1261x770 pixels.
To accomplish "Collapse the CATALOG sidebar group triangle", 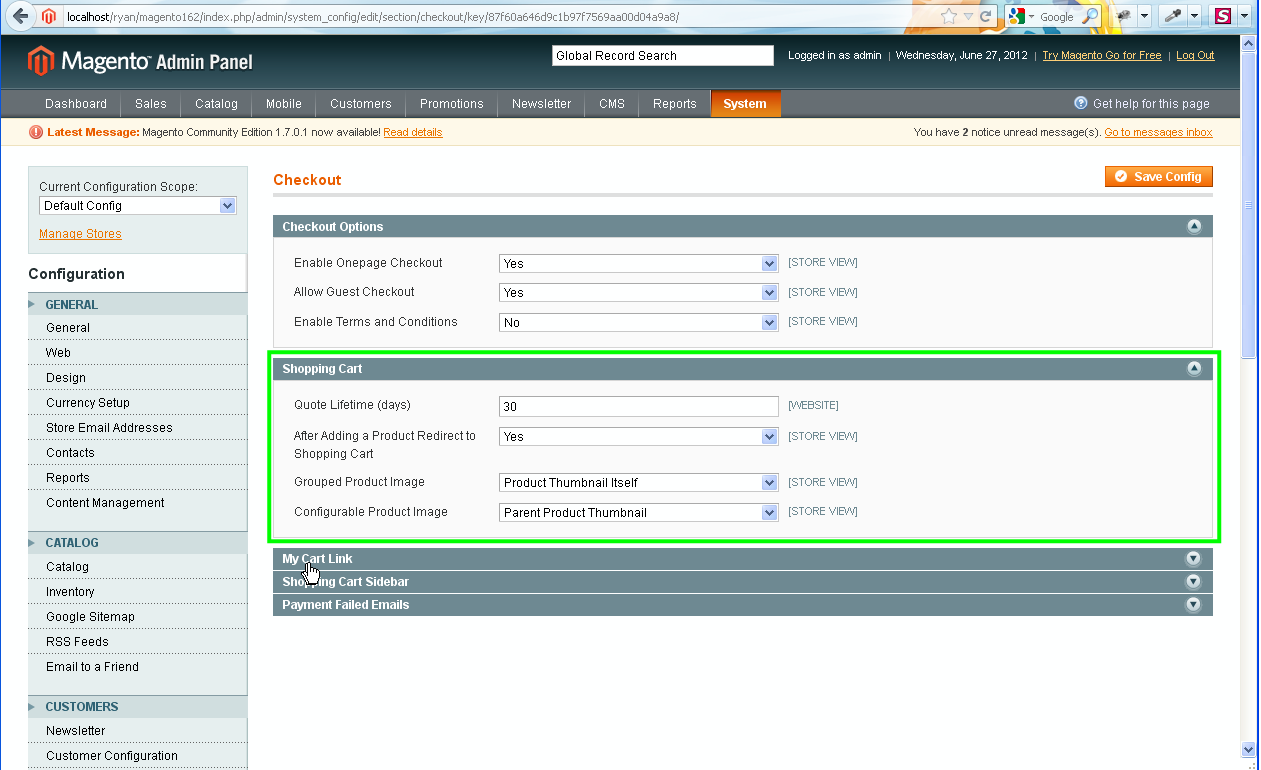I will (x=33, y=543).
